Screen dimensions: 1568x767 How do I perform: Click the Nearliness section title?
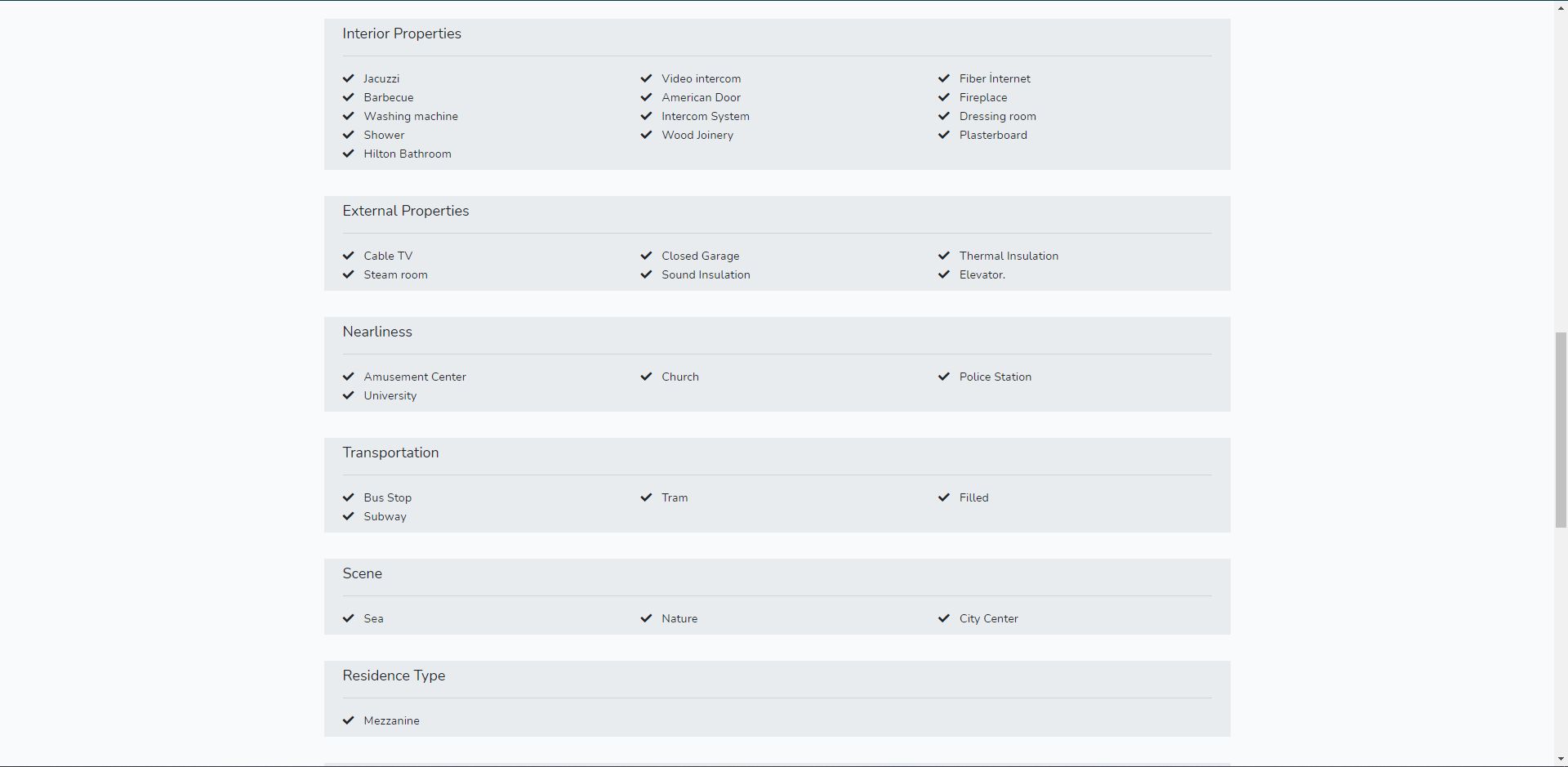pyautogui.click(x=377, y=332)
